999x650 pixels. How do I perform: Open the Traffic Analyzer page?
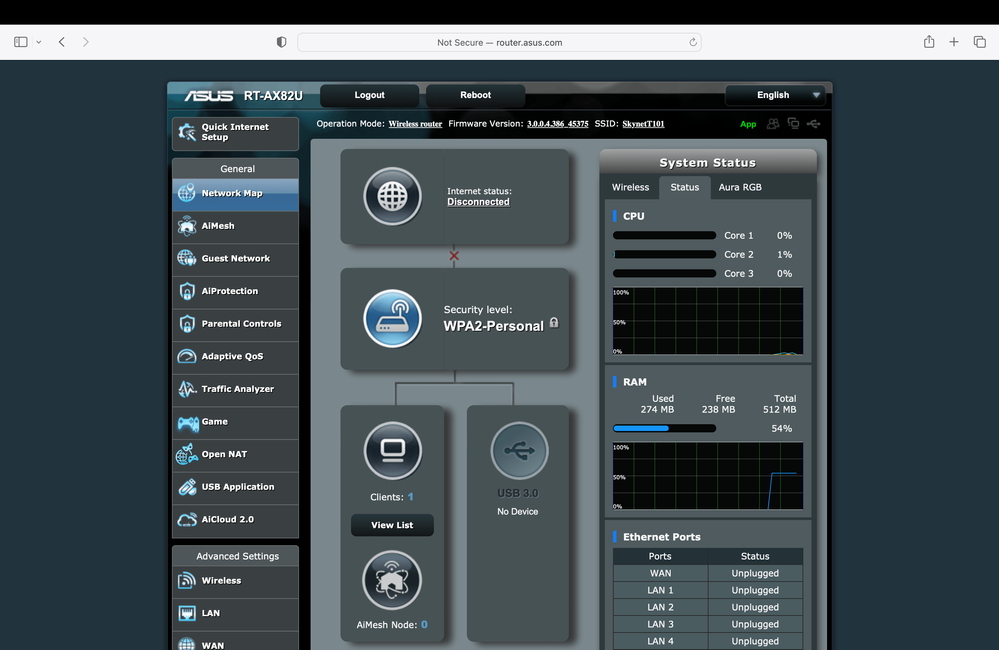click(x=235, y=389)
